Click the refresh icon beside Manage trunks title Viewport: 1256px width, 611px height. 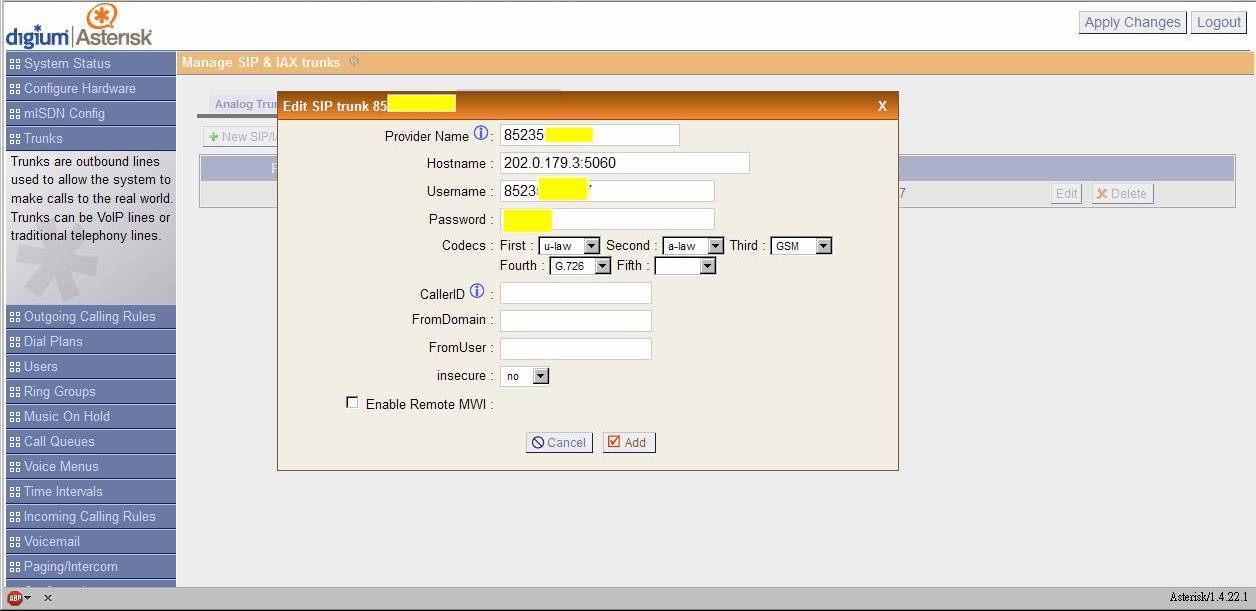(x=354, y=62)
